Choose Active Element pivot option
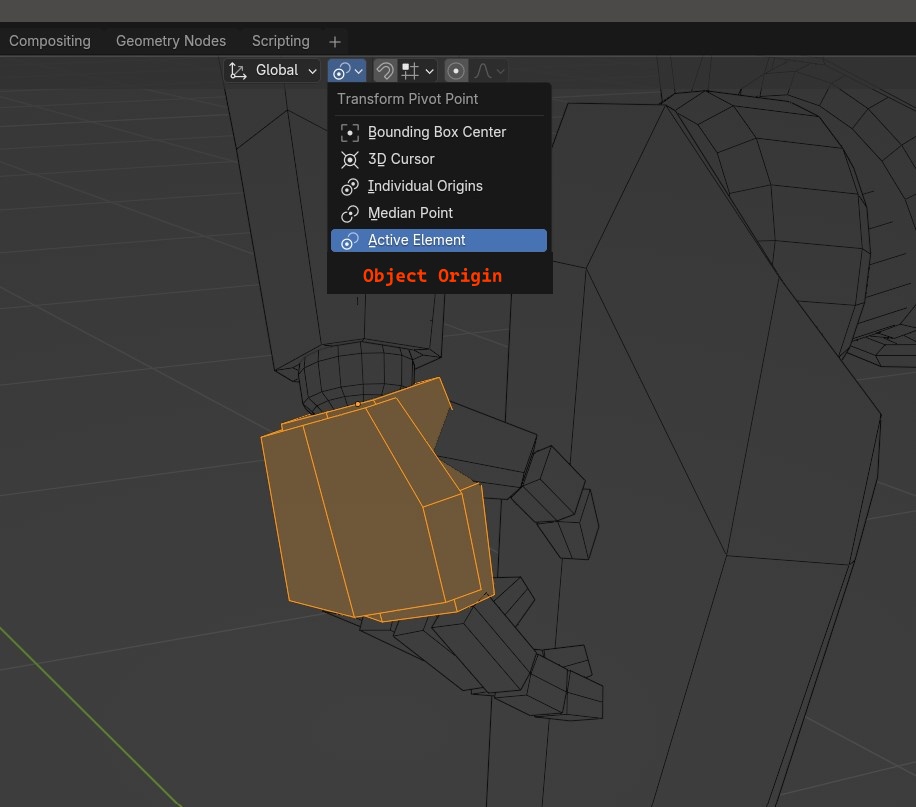 [x=439, y=240]
